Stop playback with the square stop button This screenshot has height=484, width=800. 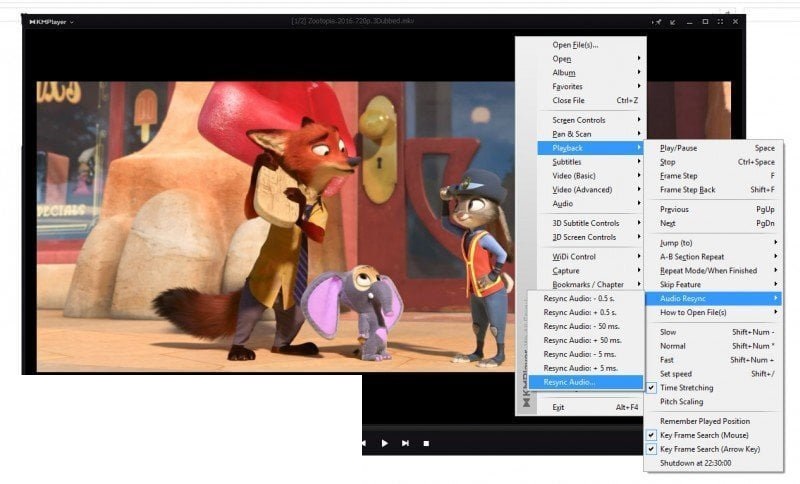click(426, 444)
